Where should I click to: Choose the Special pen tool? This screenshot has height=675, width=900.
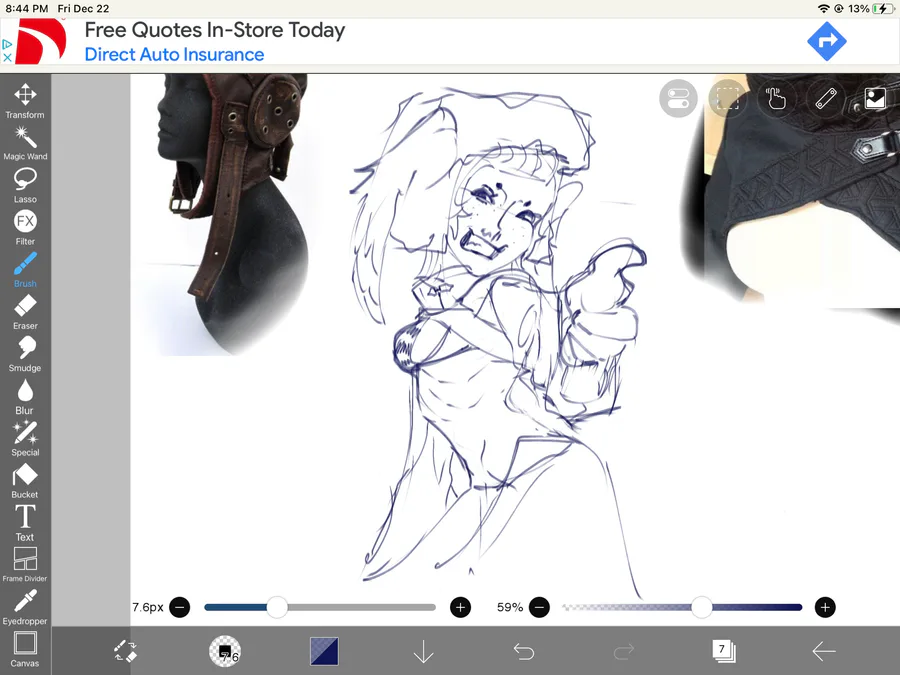coord(25,439)
